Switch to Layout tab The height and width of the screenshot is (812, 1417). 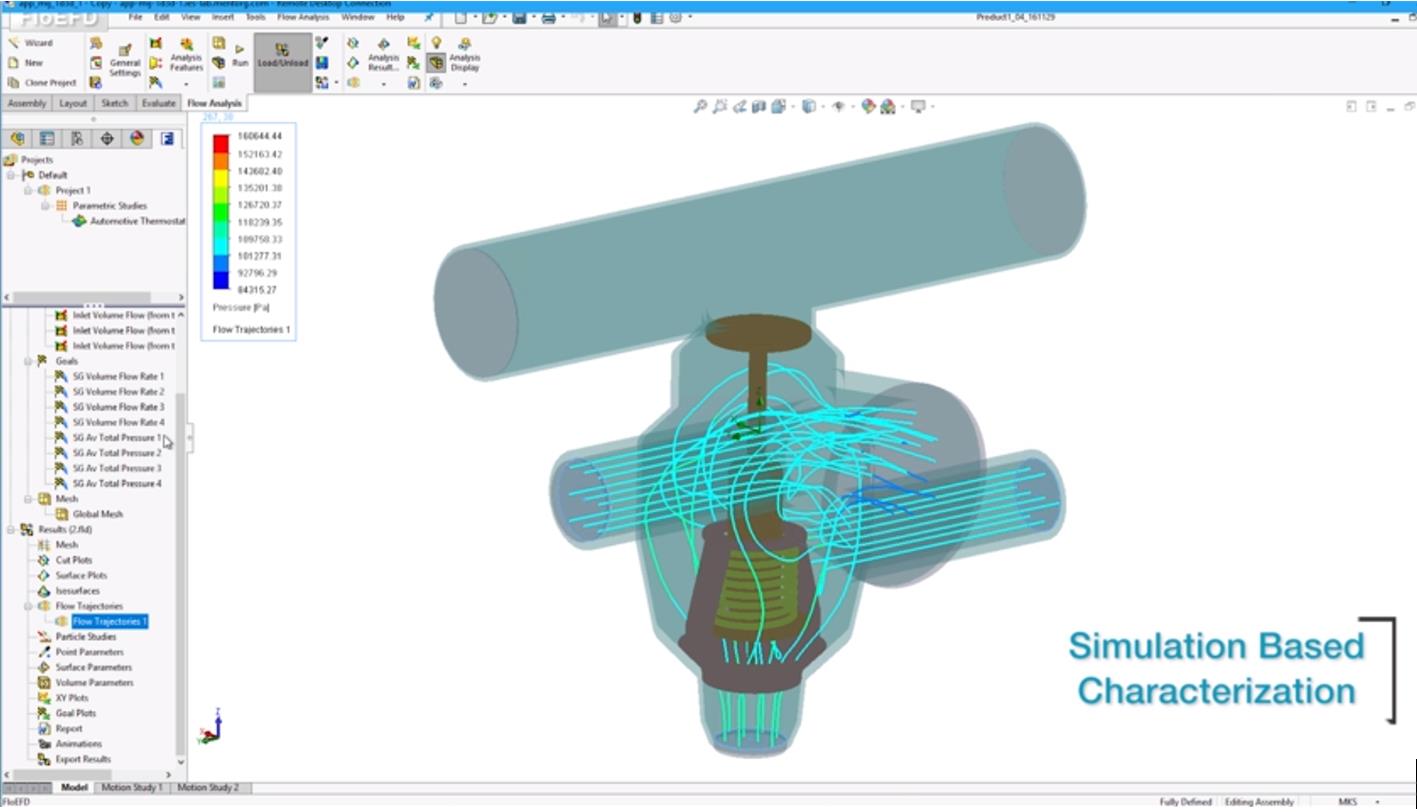(73, 103)
